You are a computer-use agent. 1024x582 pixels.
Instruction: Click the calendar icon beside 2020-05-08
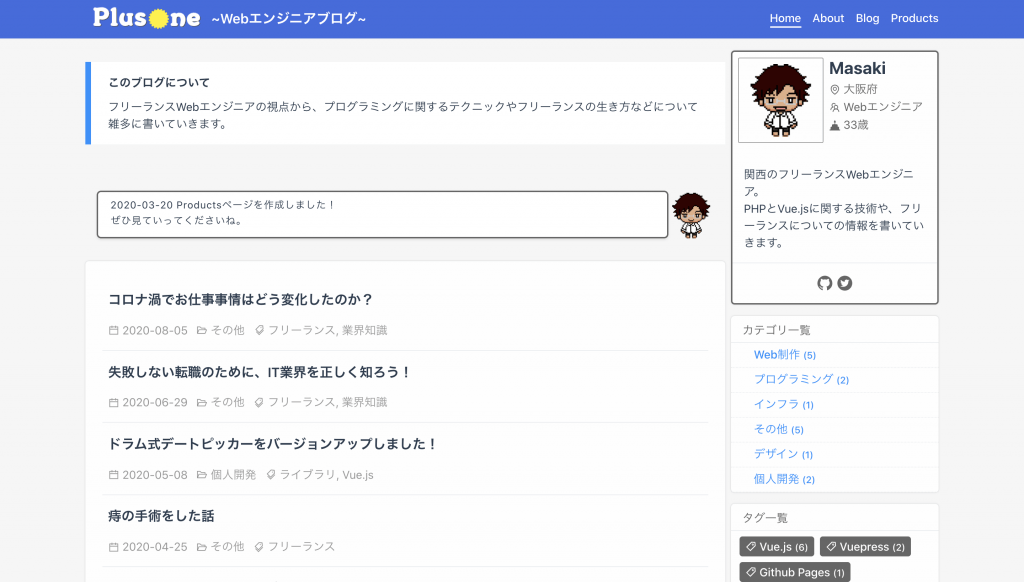point(114,475)
